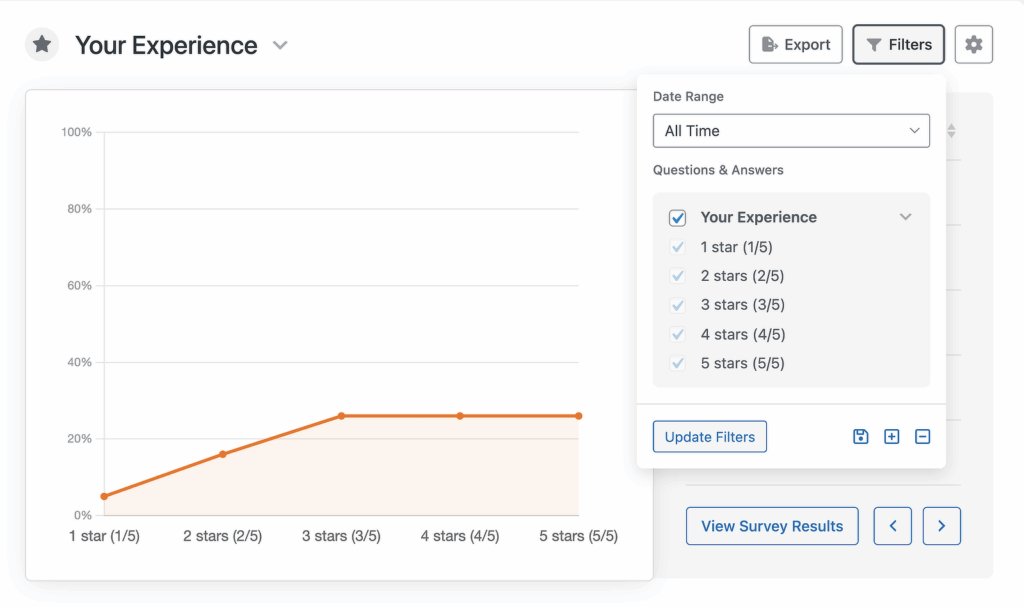Open the settings gear menu
The image size is (1024, 607).
[973, 45]
